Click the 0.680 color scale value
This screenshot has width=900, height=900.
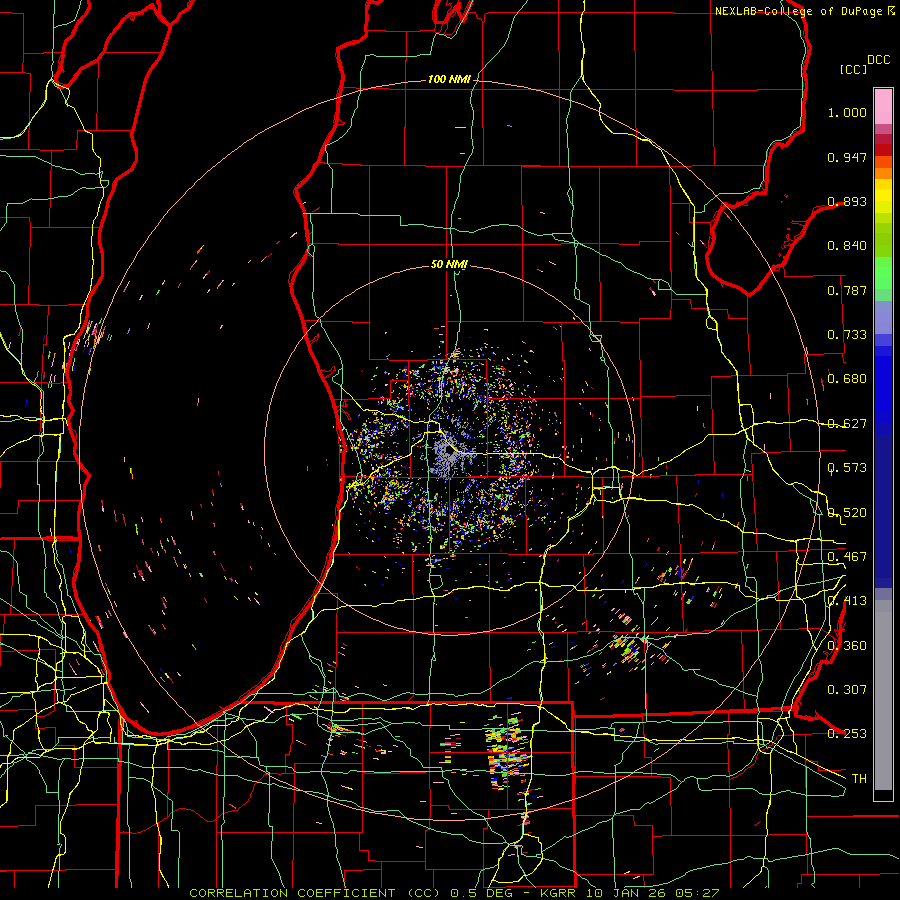tap(847, 379)
